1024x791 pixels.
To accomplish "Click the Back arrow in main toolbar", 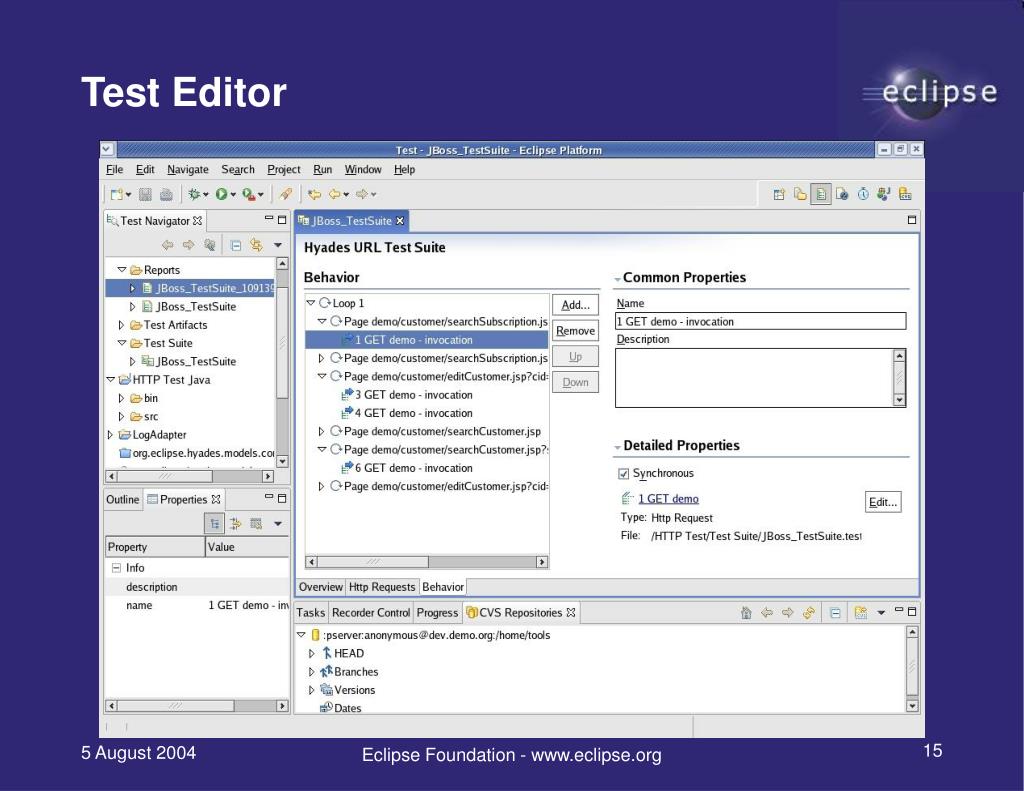I will pos(335,194).
